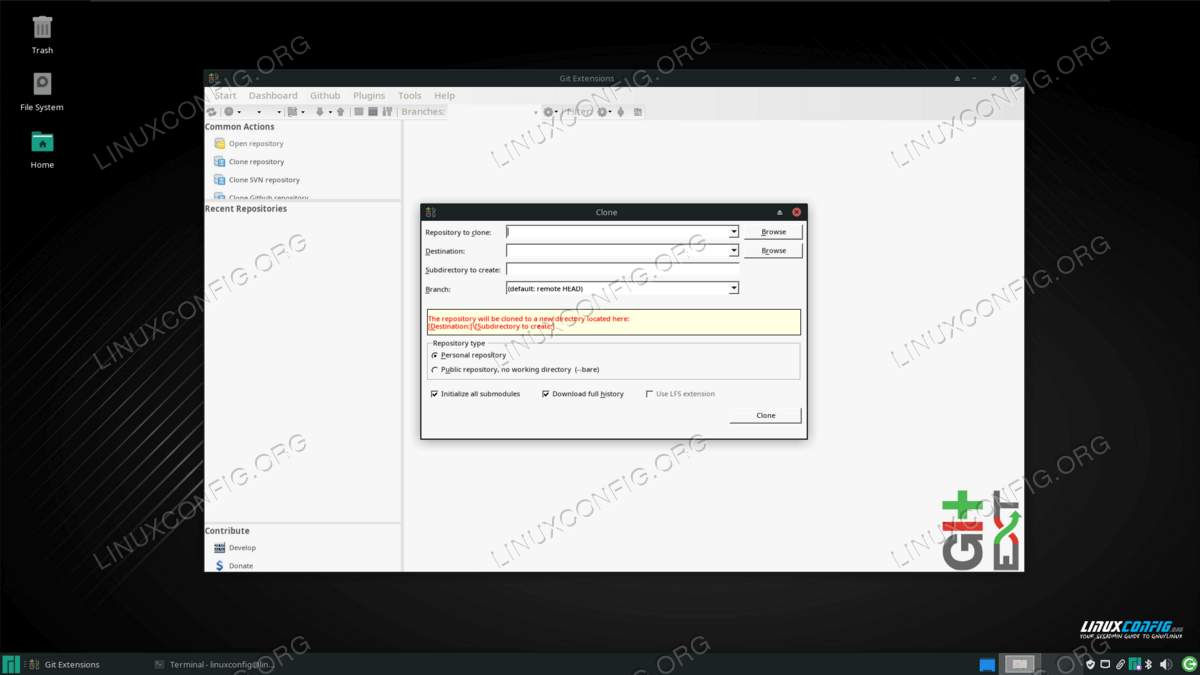The image size is (1200, 675).
Task: Click the Donate dollar icon
Action: tap(220, 566)
